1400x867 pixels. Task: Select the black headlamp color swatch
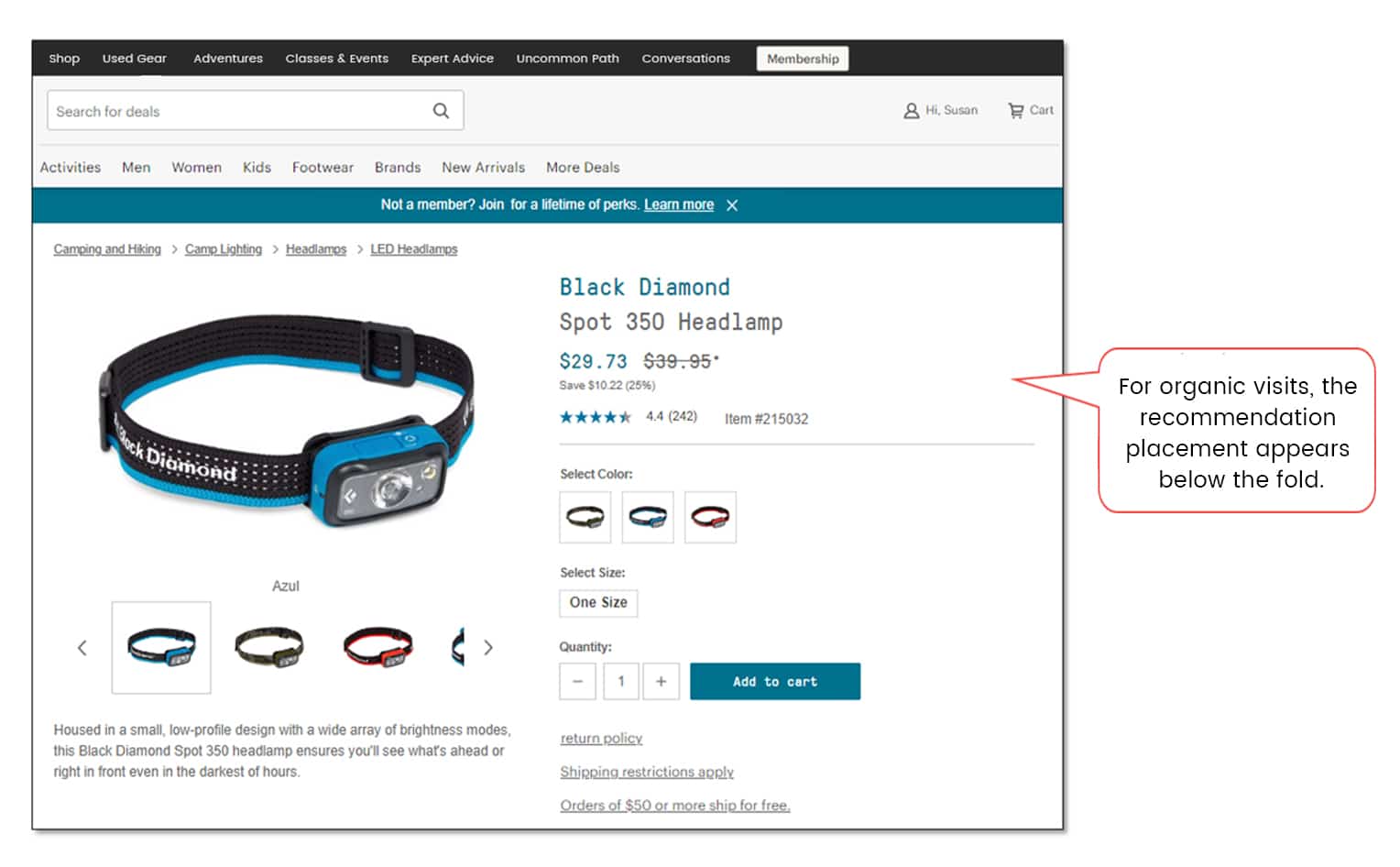click(585, 518)
